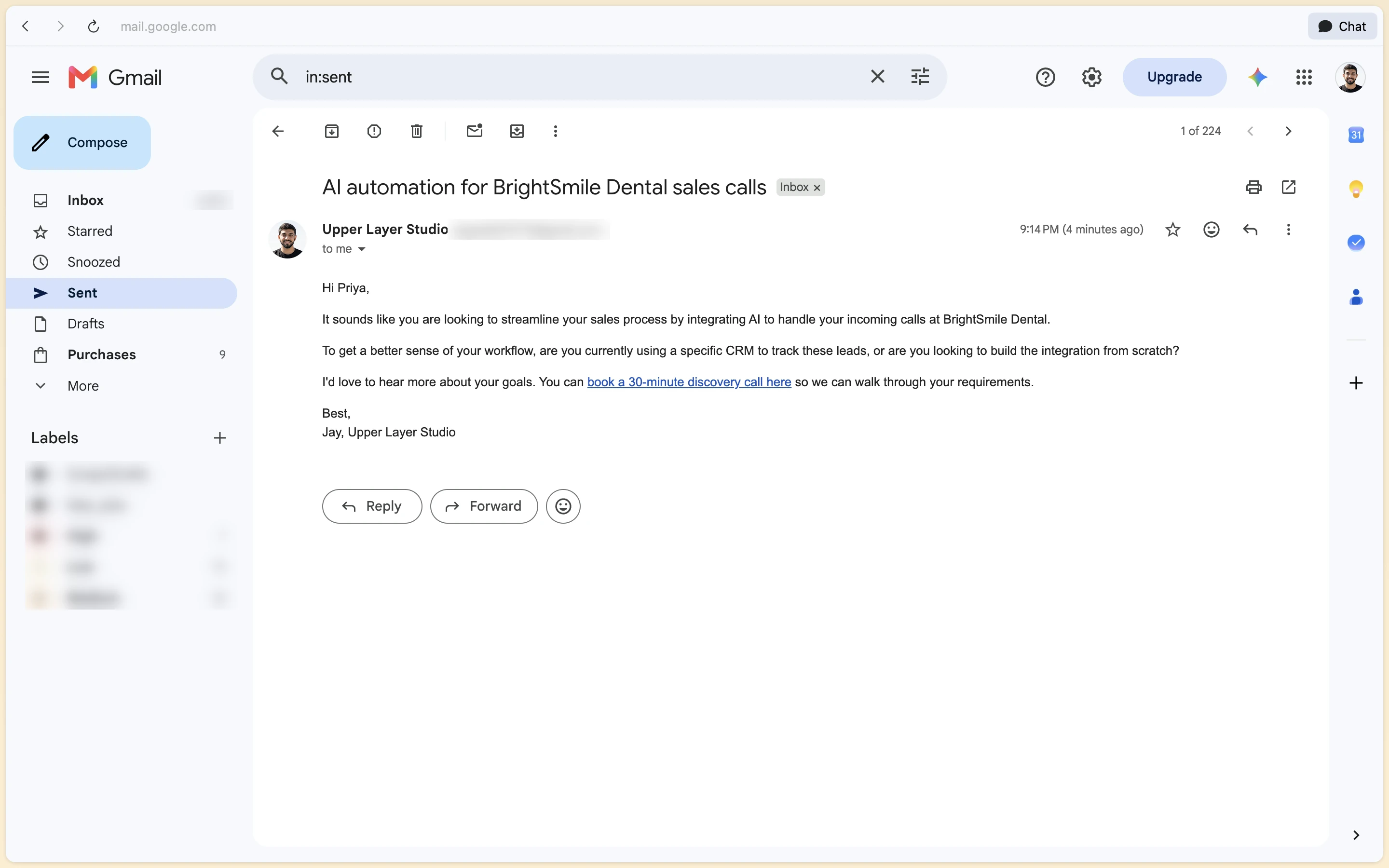Focus the in:sent search field
Viewport: 1389px width, 868px height.
(580, 77)
